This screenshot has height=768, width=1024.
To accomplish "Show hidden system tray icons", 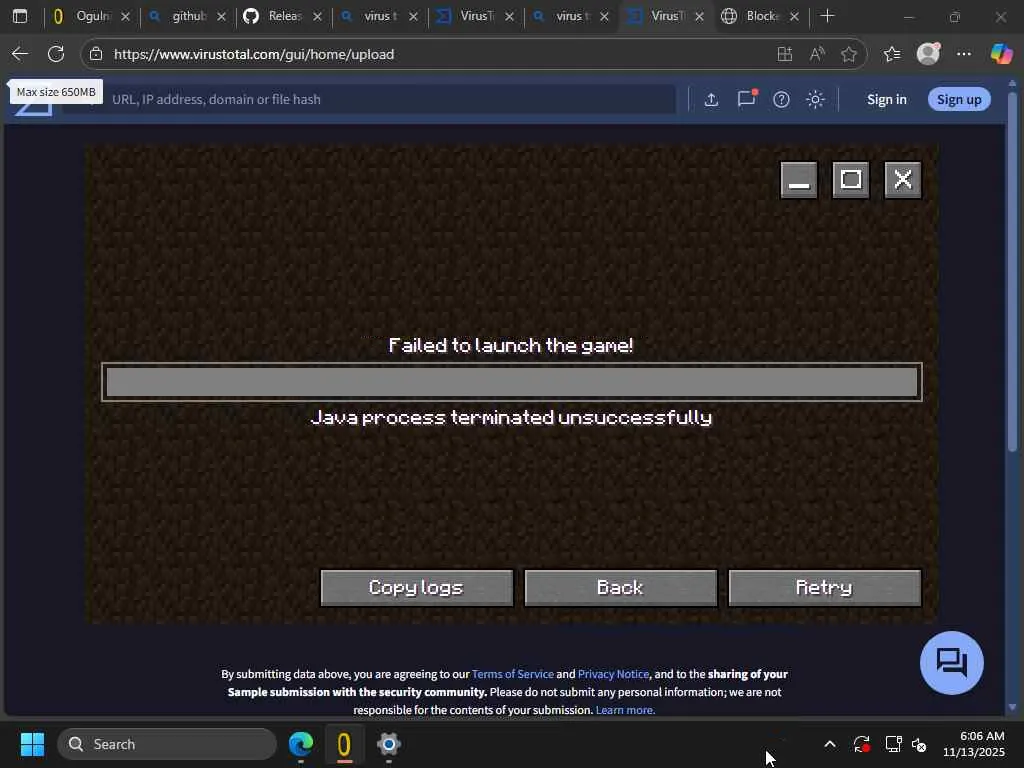I will point(829,744).
